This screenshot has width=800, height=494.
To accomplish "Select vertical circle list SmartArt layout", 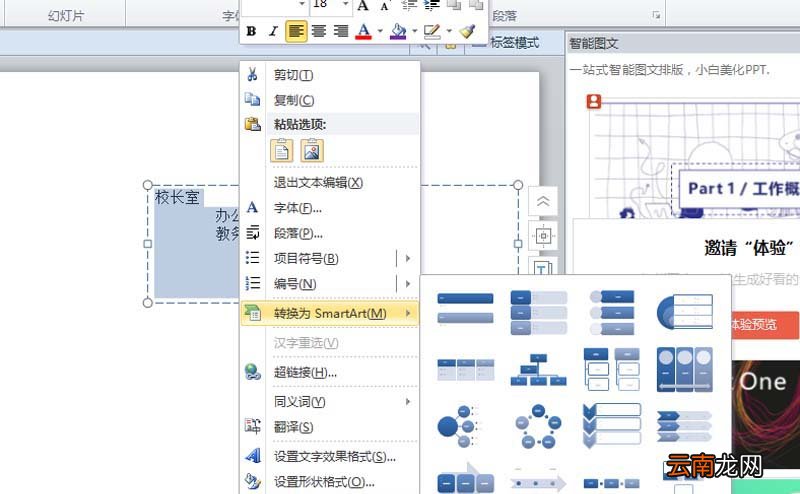I will [612, 312].
